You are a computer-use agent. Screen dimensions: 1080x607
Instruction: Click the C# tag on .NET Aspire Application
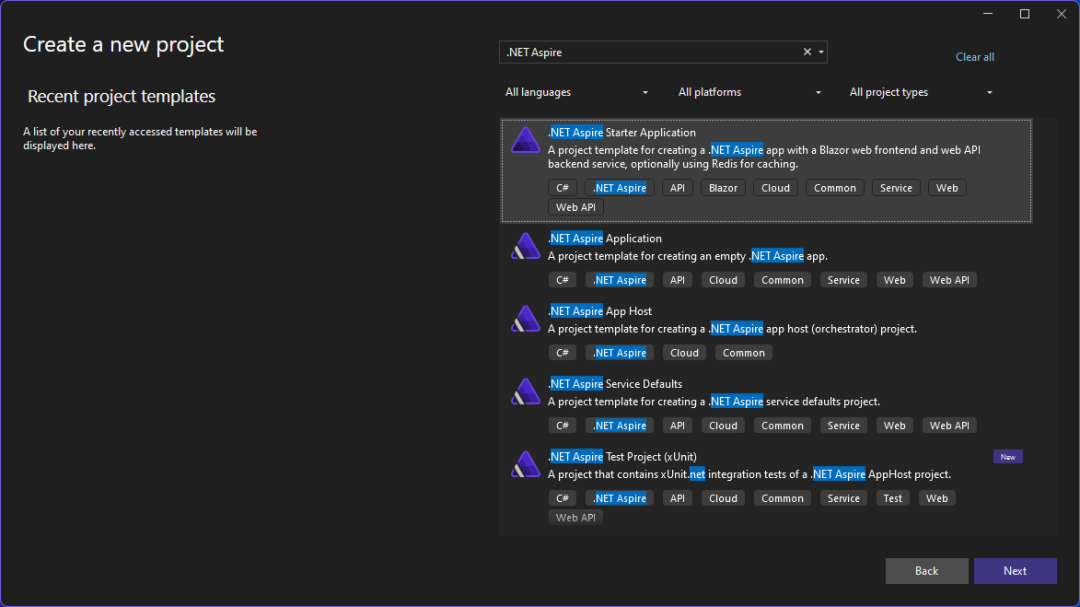point(562,280)
